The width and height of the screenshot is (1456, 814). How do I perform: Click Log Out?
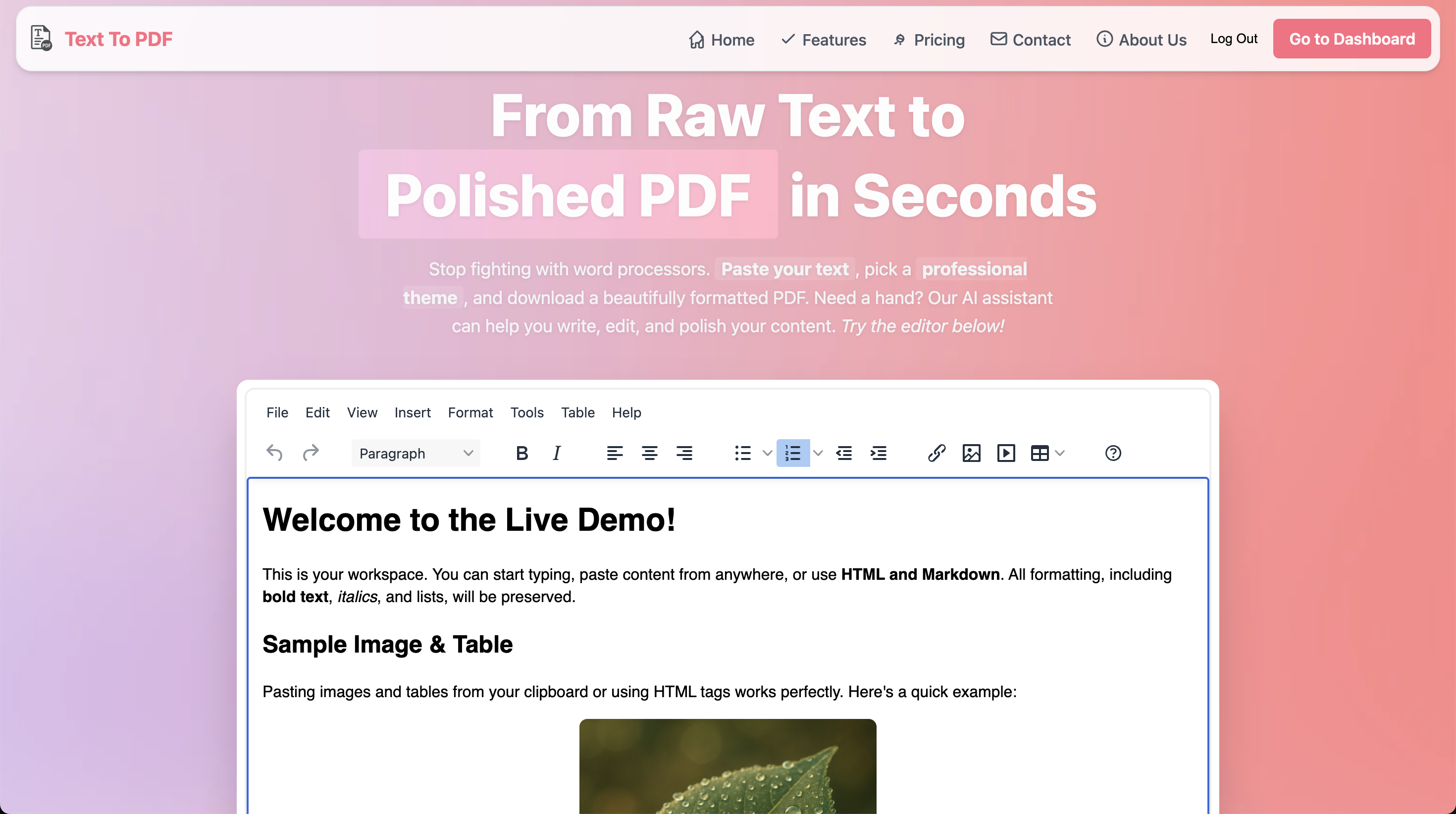click(1233, 39)
